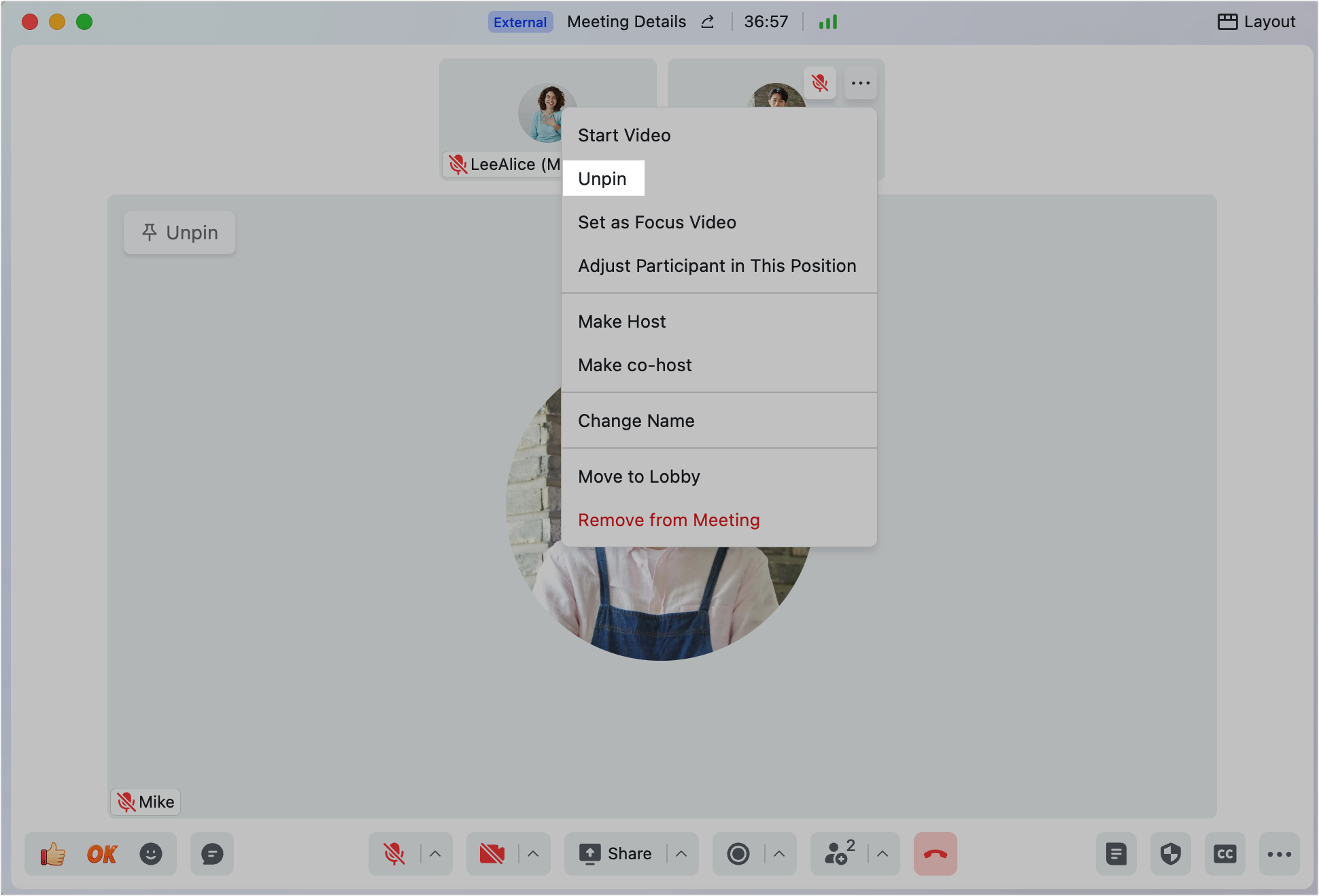
Task: Turn on the camera in toolbar
Action: [492, 854]
